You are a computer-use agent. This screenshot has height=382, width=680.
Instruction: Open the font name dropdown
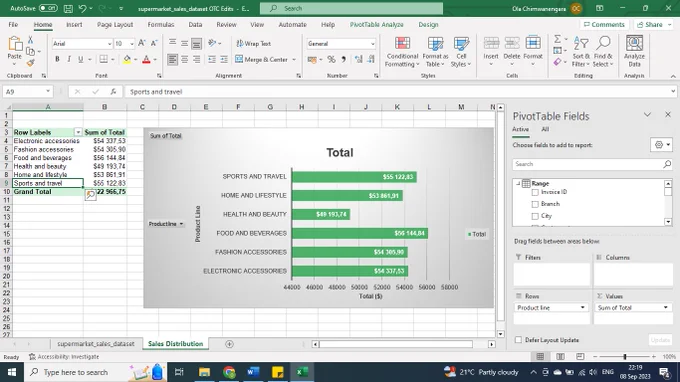coord(109,44)
